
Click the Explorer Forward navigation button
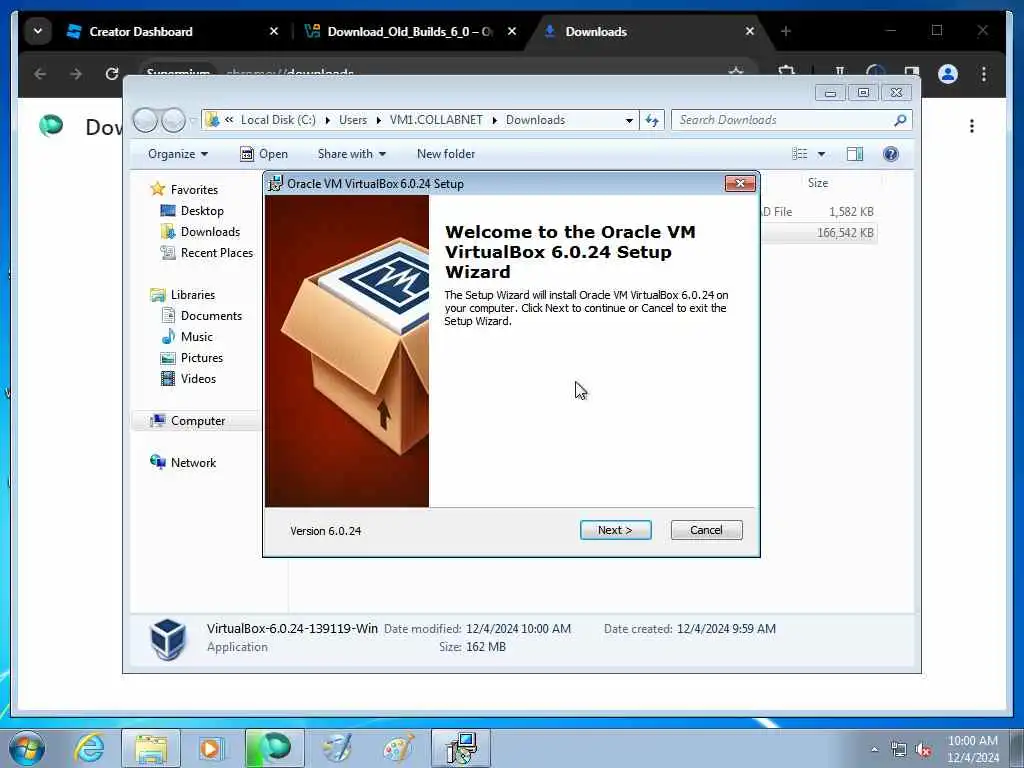[x=173, y=120]
